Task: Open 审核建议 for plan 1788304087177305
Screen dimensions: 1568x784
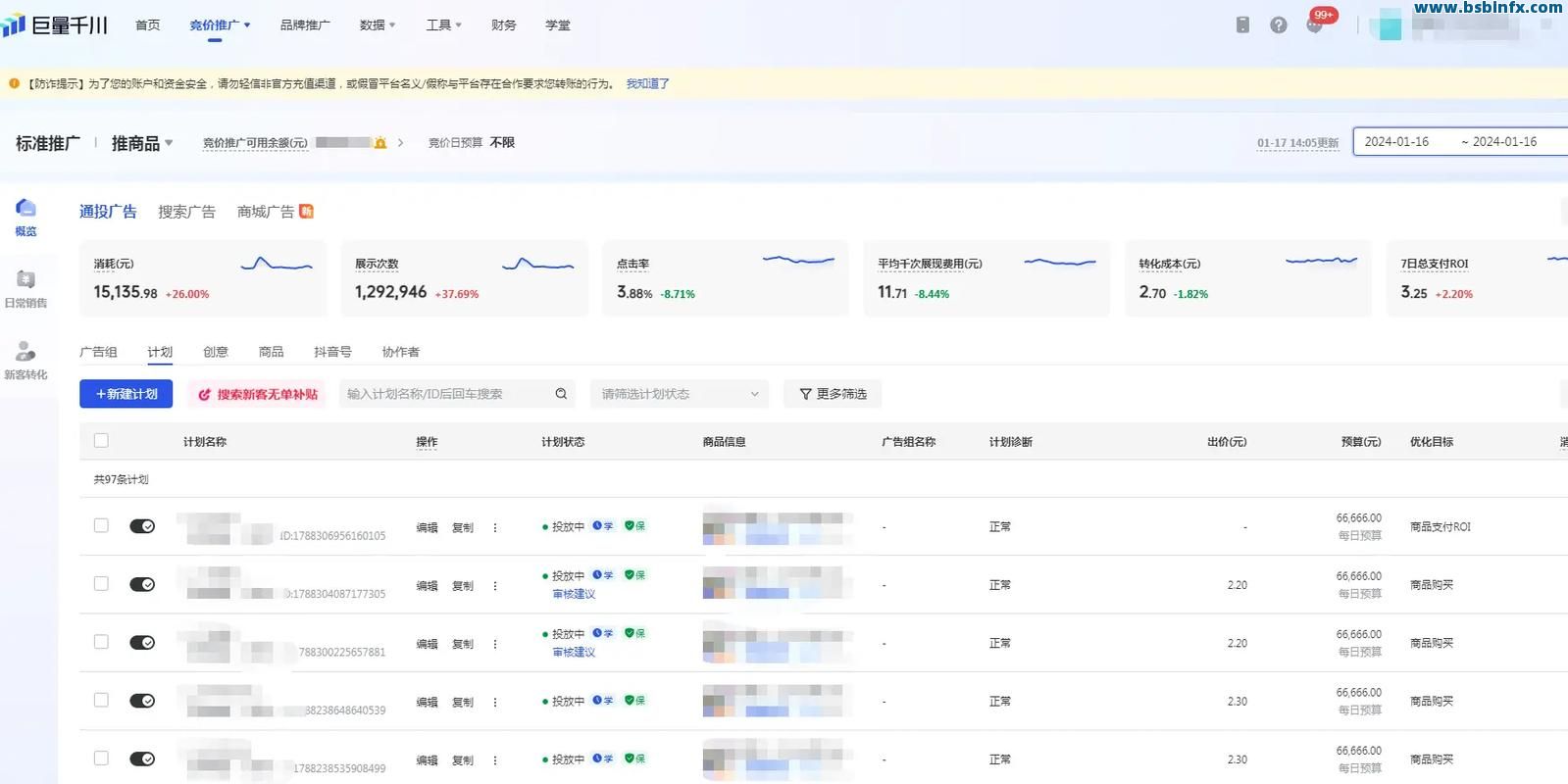Action: [574, 594]
